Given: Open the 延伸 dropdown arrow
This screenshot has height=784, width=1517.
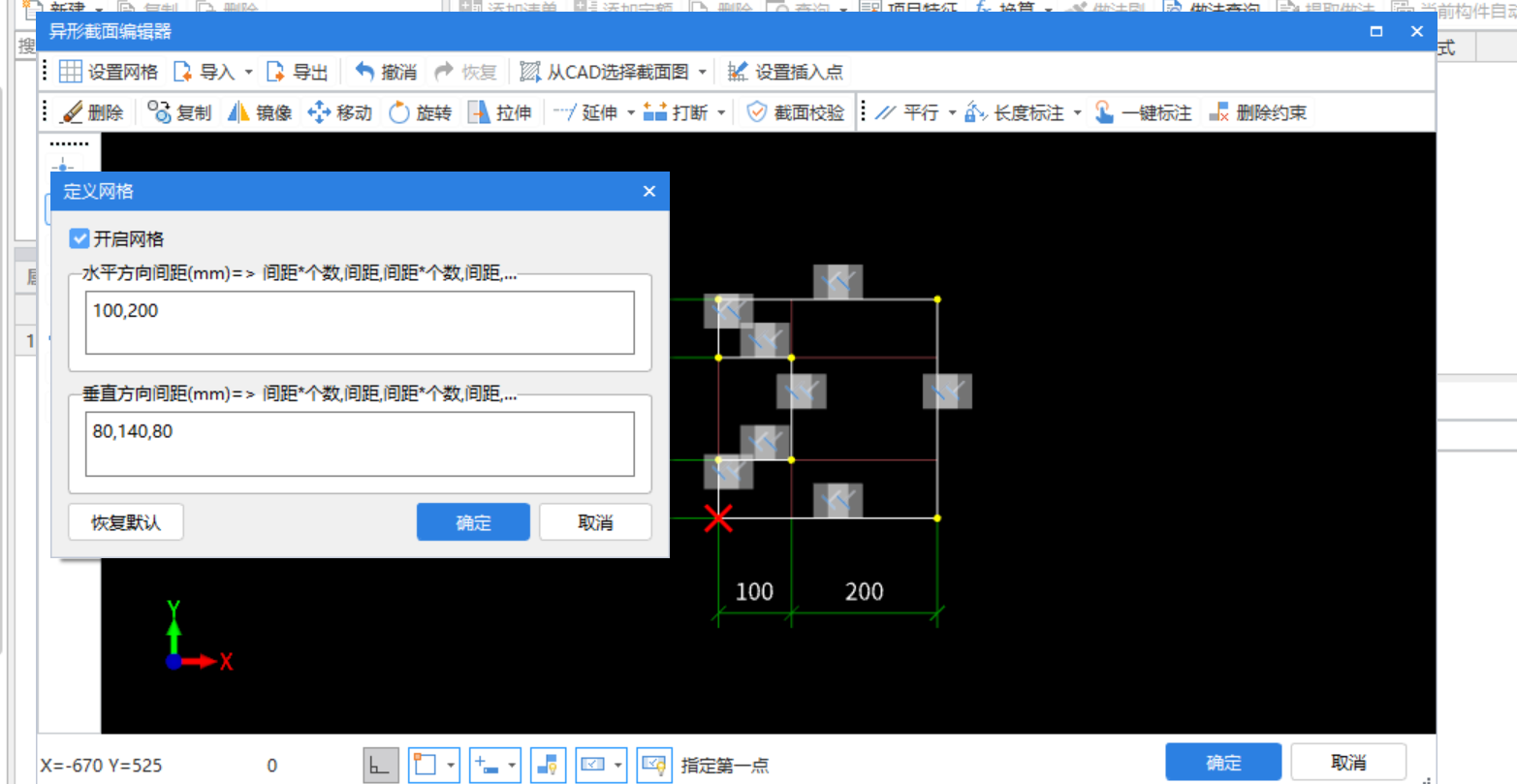Looking at the screenshot, I should pos(631,112).
